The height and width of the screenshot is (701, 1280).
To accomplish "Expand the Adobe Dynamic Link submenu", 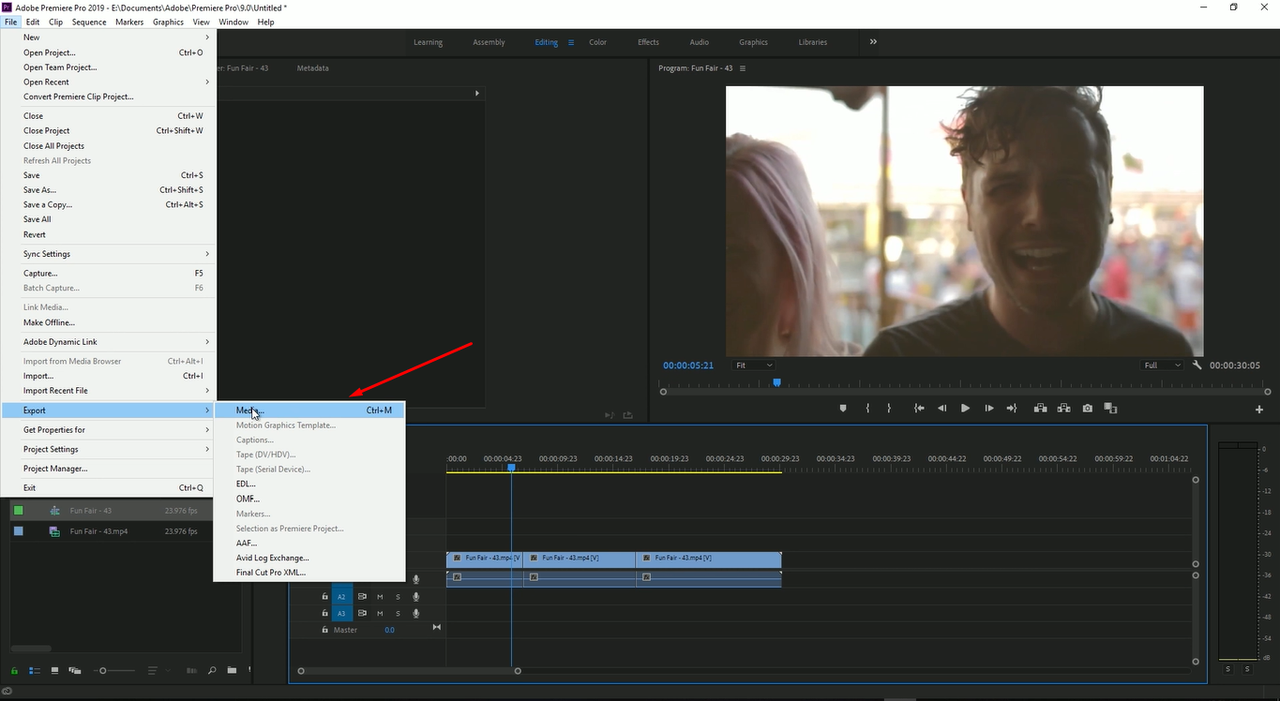I will 108,342.
